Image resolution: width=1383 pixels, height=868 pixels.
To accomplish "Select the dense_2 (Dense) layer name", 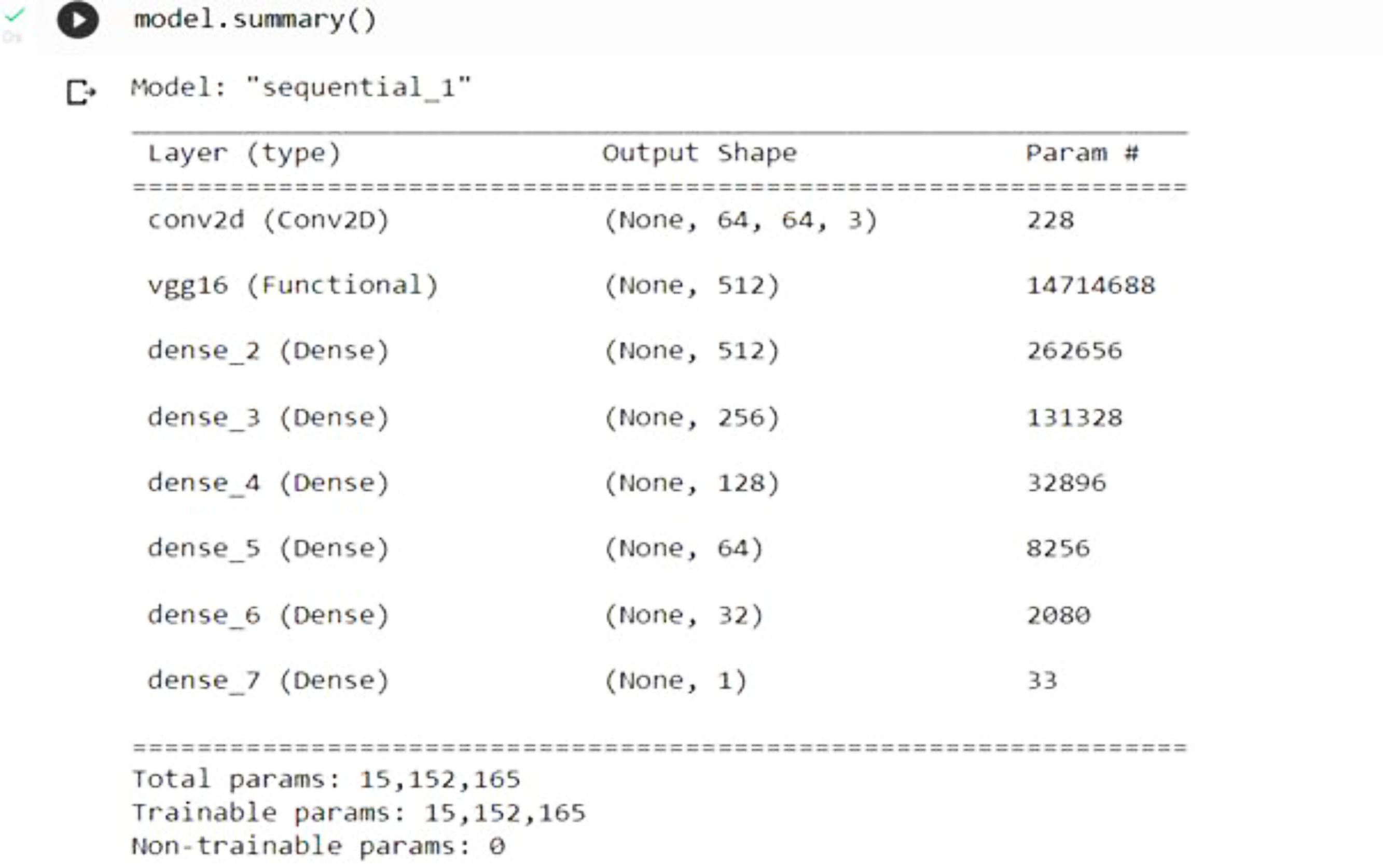I will [269, 351].
